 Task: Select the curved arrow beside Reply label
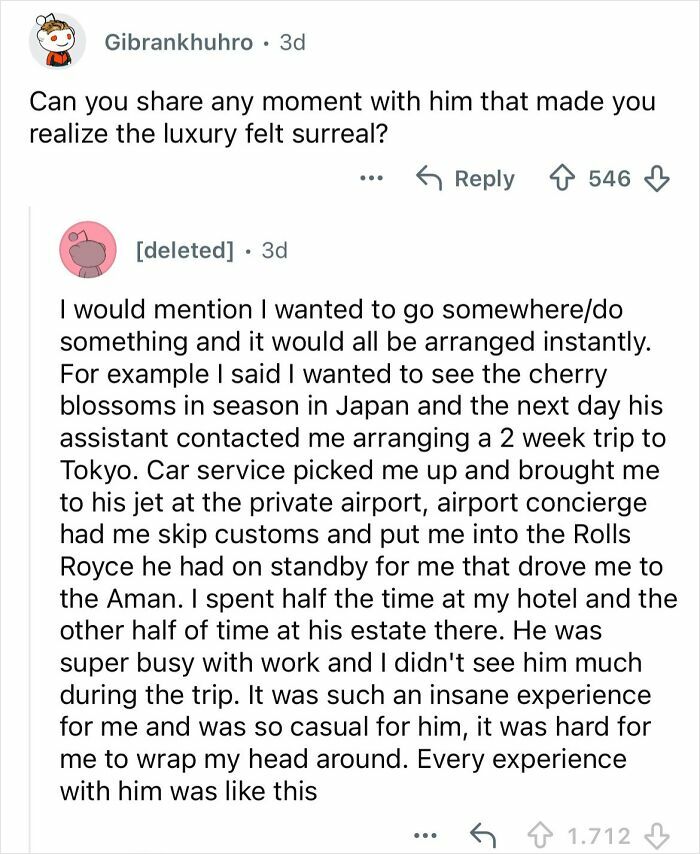coord(432,179)
